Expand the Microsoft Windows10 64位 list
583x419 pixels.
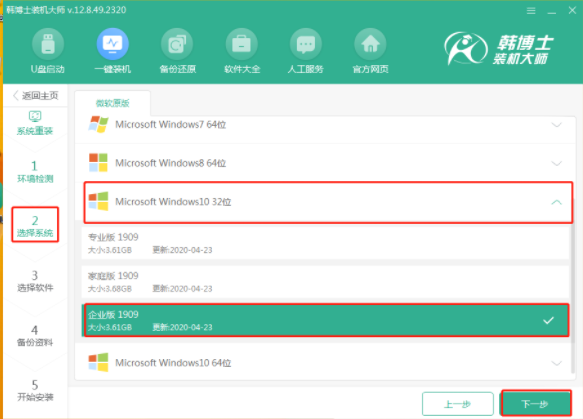(325, 363)
